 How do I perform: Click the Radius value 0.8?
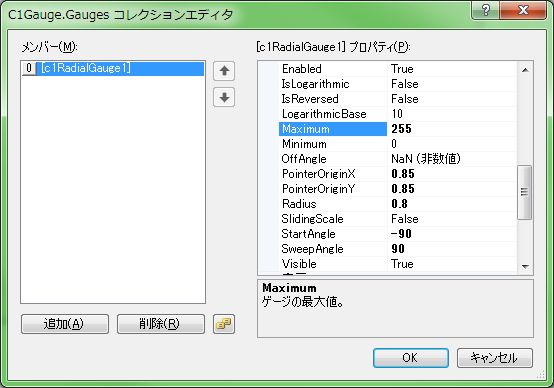(x=399, y=204)
